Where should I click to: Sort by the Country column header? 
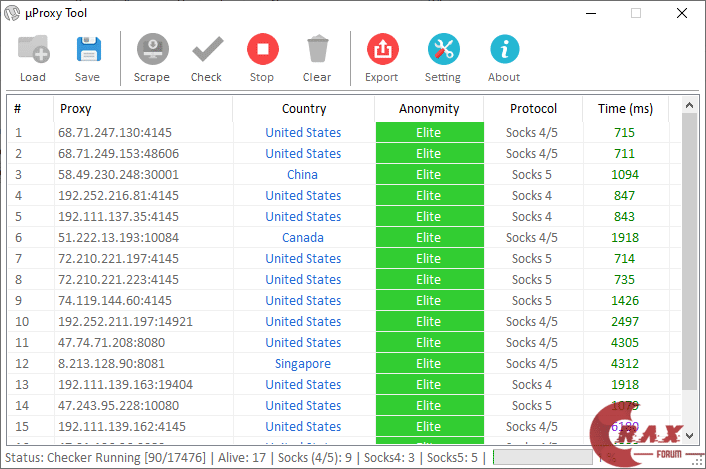coord(303,109)
